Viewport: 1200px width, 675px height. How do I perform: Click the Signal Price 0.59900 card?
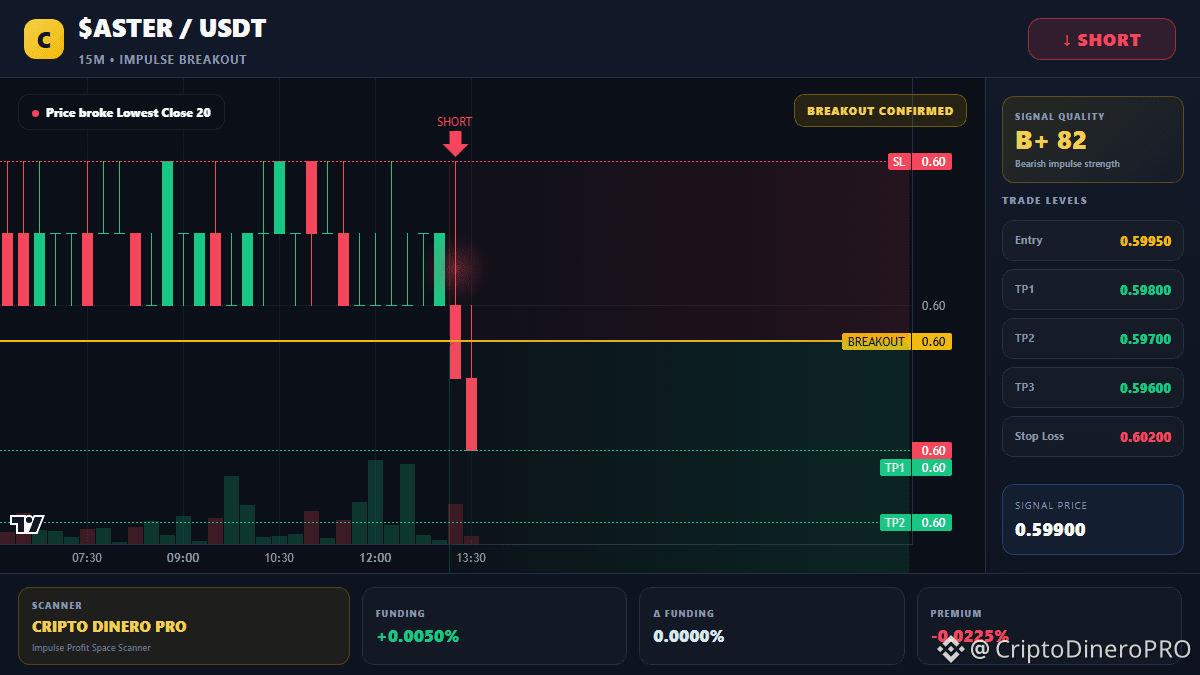pyautogui.click(x=1093, y=519)
